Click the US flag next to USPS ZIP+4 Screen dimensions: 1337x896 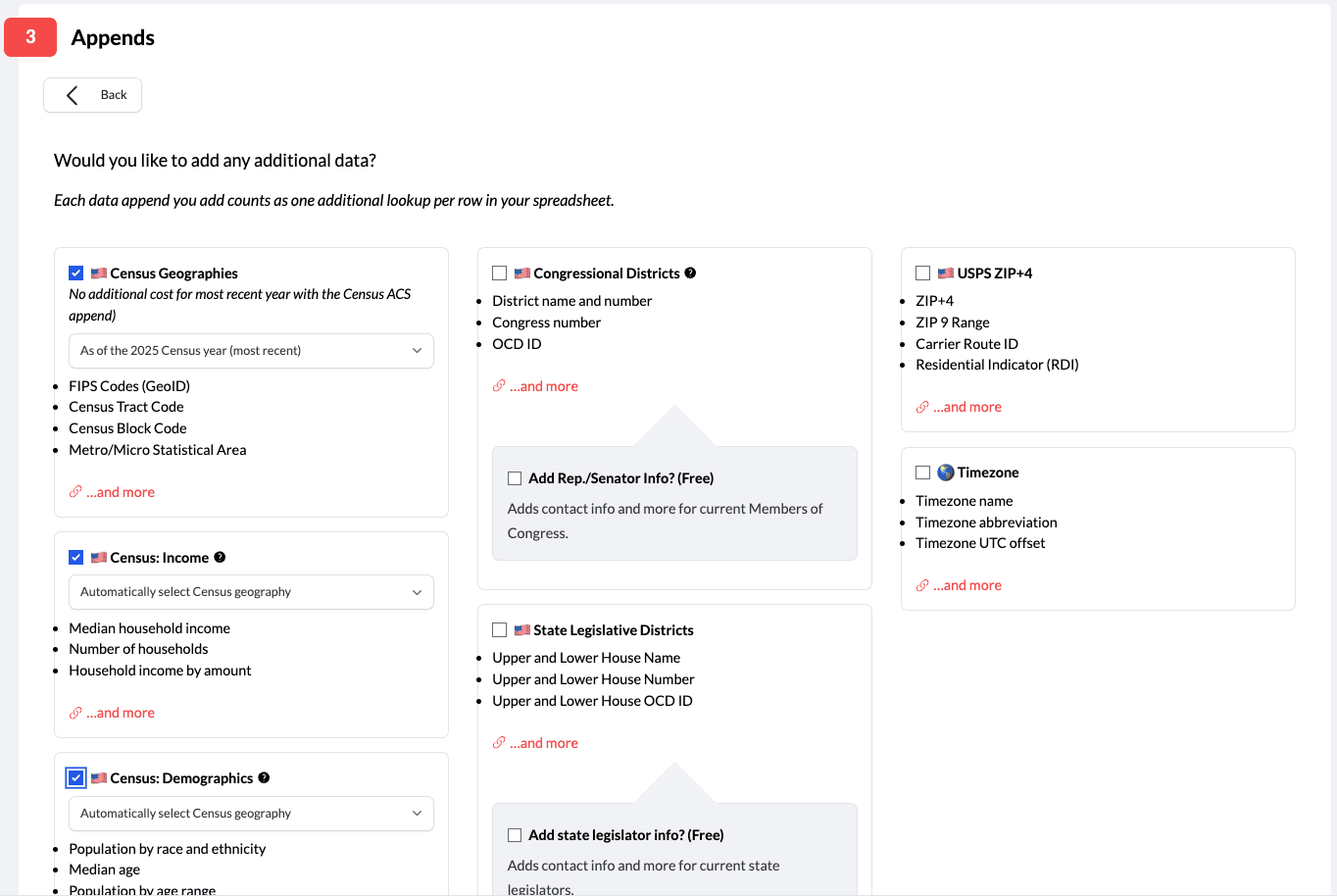[945, 273]
